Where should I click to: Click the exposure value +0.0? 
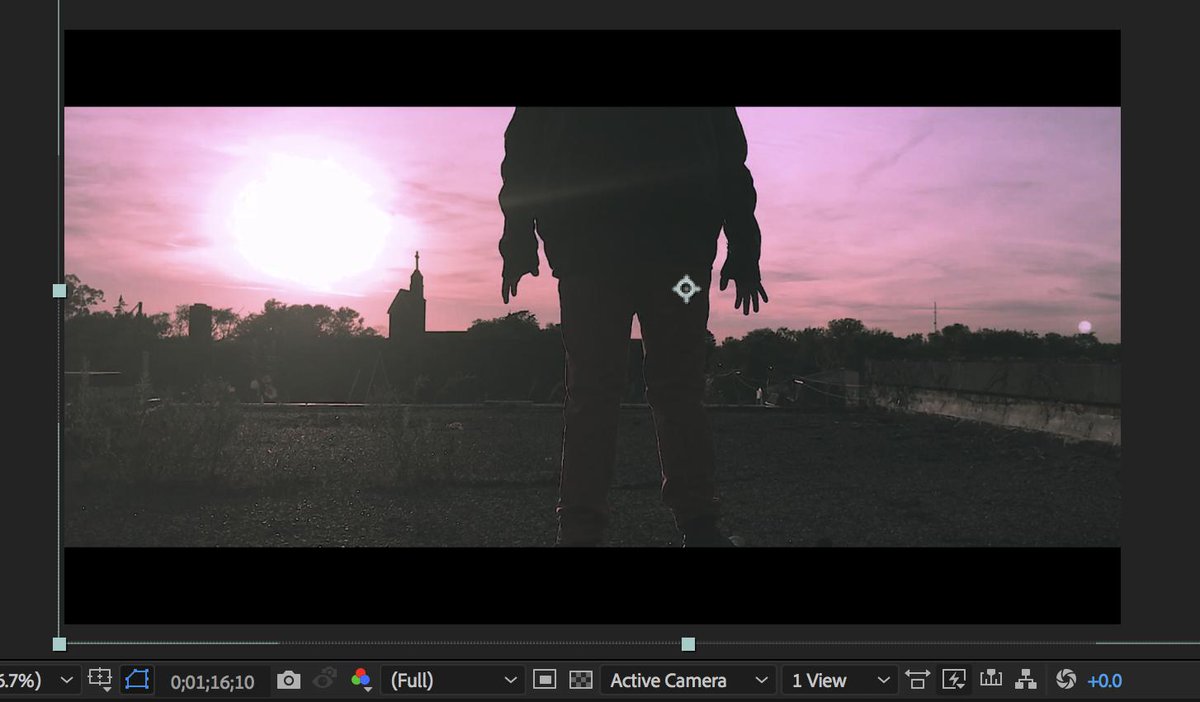click(1105, 681)
